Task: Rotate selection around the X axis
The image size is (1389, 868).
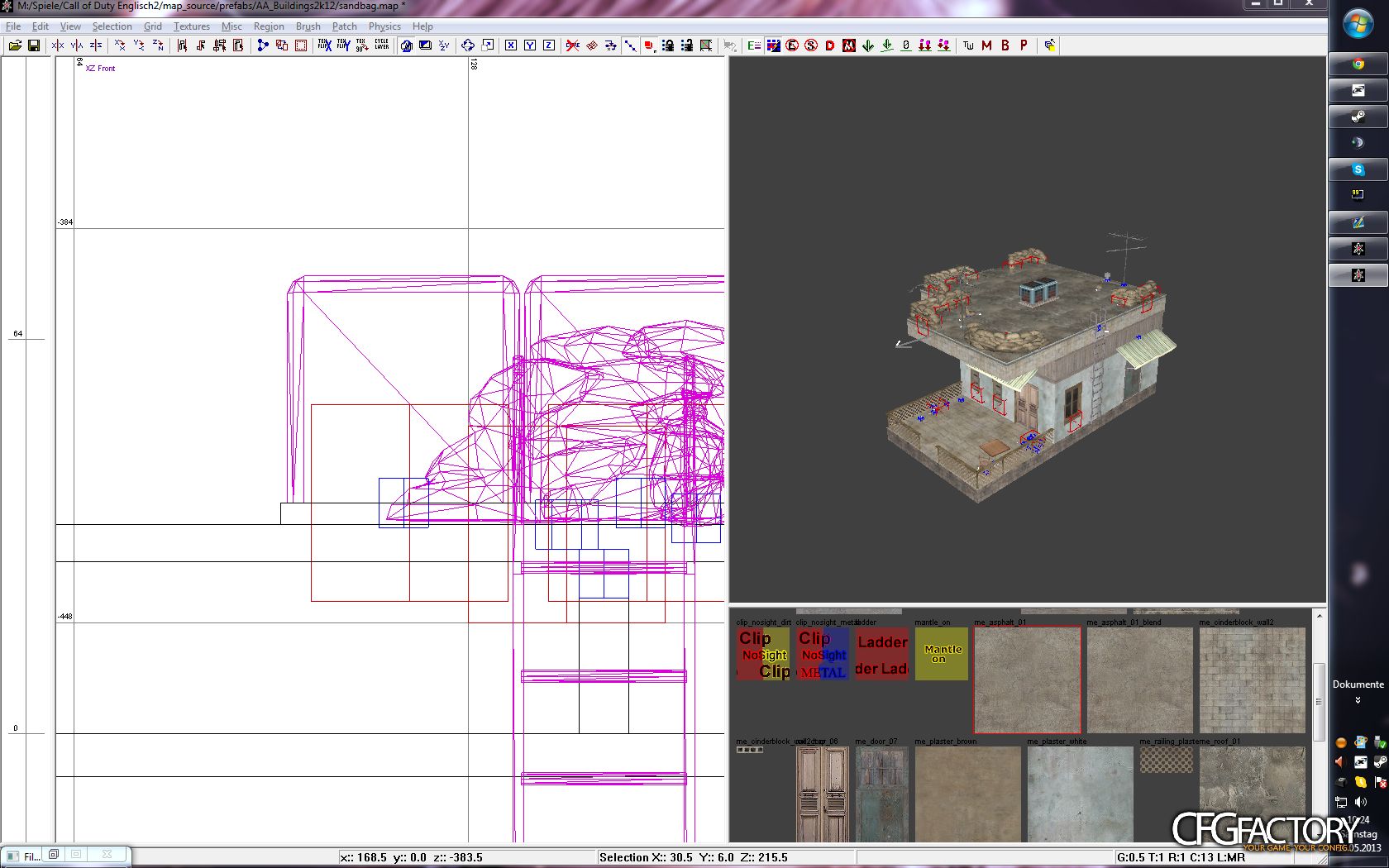Action: click(120, 45)
